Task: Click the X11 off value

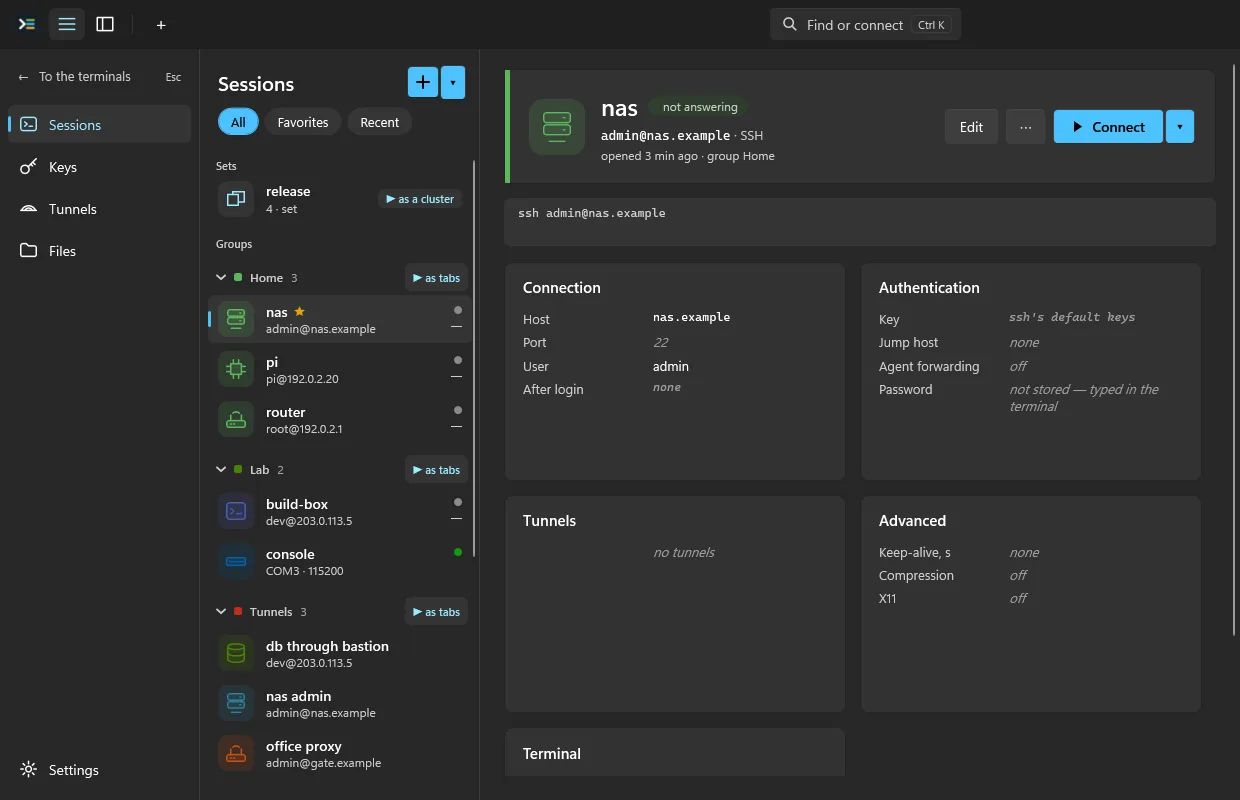Action: [1018, 598]
